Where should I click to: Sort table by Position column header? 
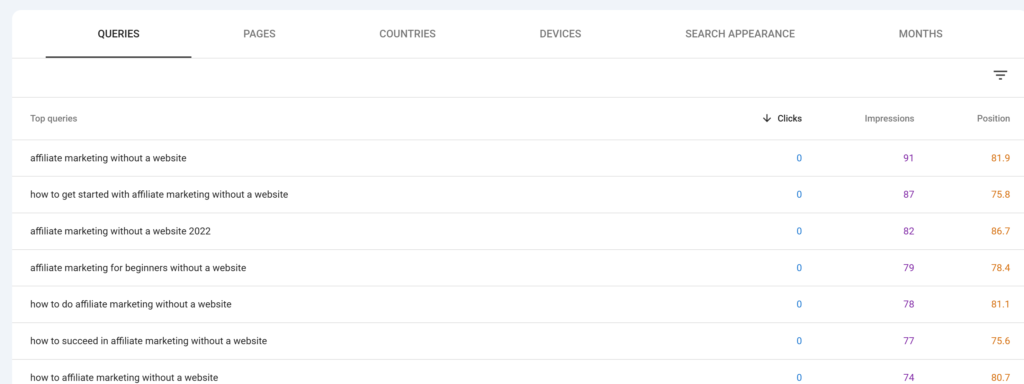click(x=993, y=118)
